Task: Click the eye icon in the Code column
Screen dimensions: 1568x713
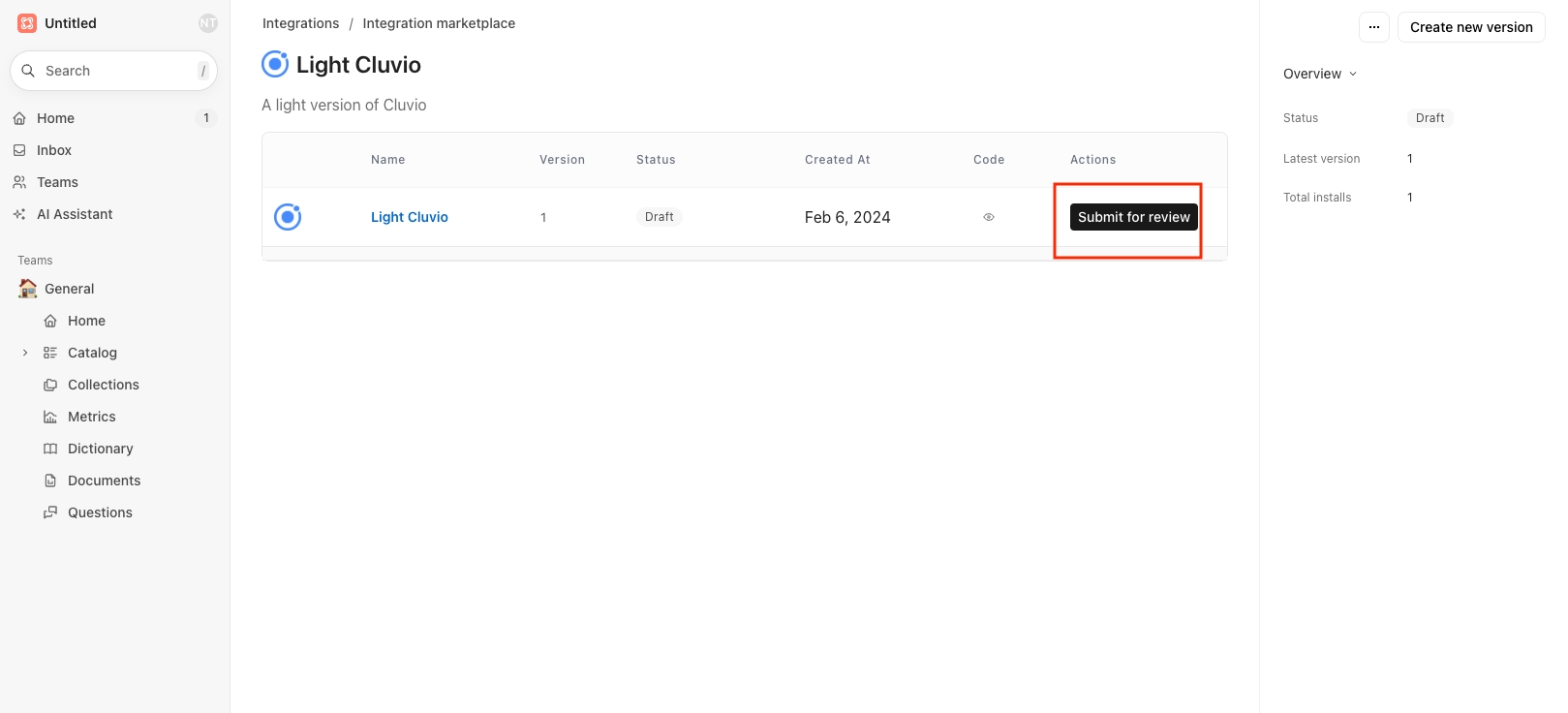Action: coord(988,217)
